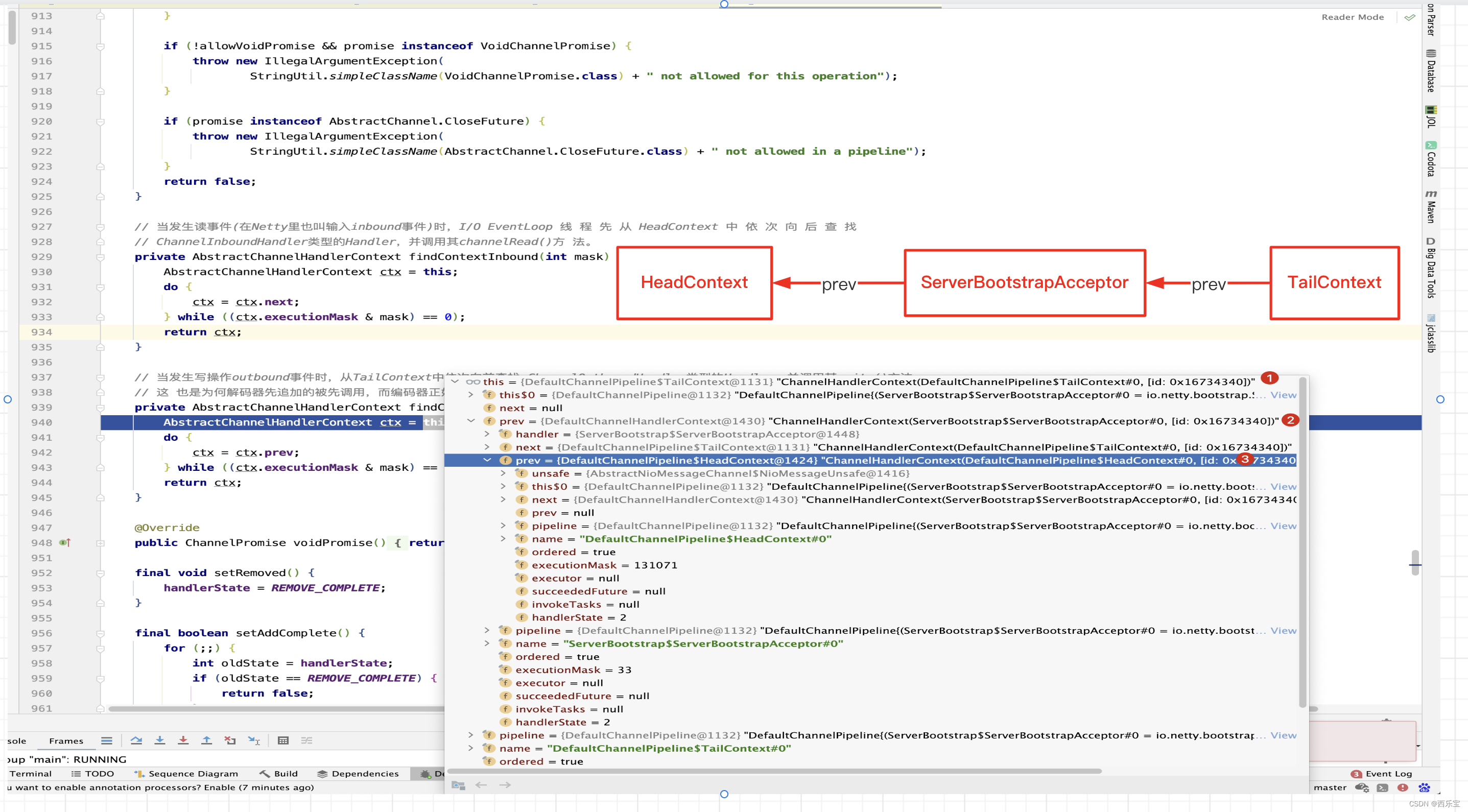Open the Event Log button
This screenshot has height=812, width=1468.
tap(1382, 773)
